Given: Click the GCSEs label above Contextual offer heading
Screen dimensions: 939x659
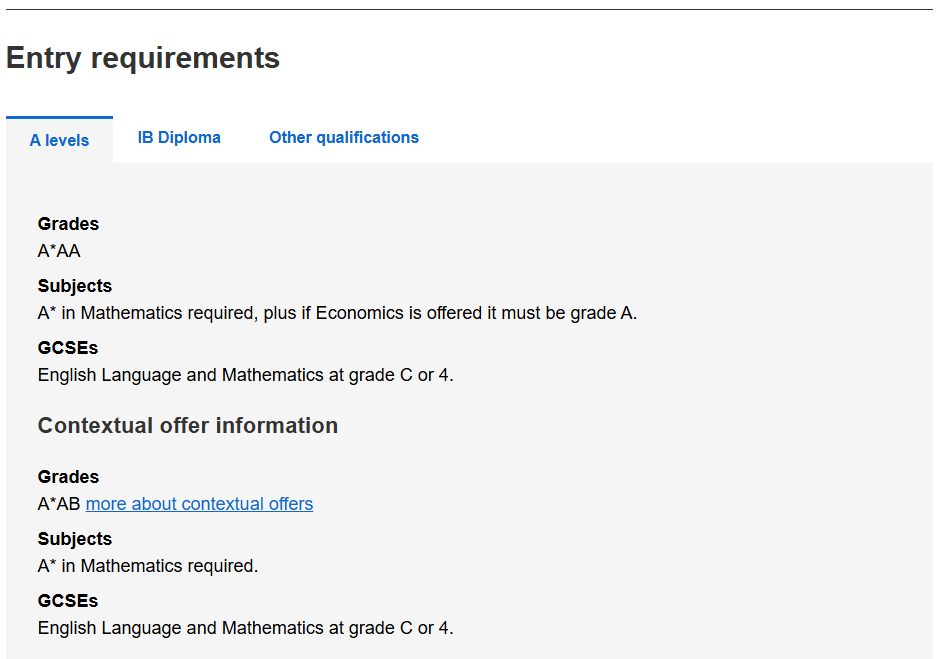Looking at the screenshot, I should pyautogui.click(x=68, y=348).
